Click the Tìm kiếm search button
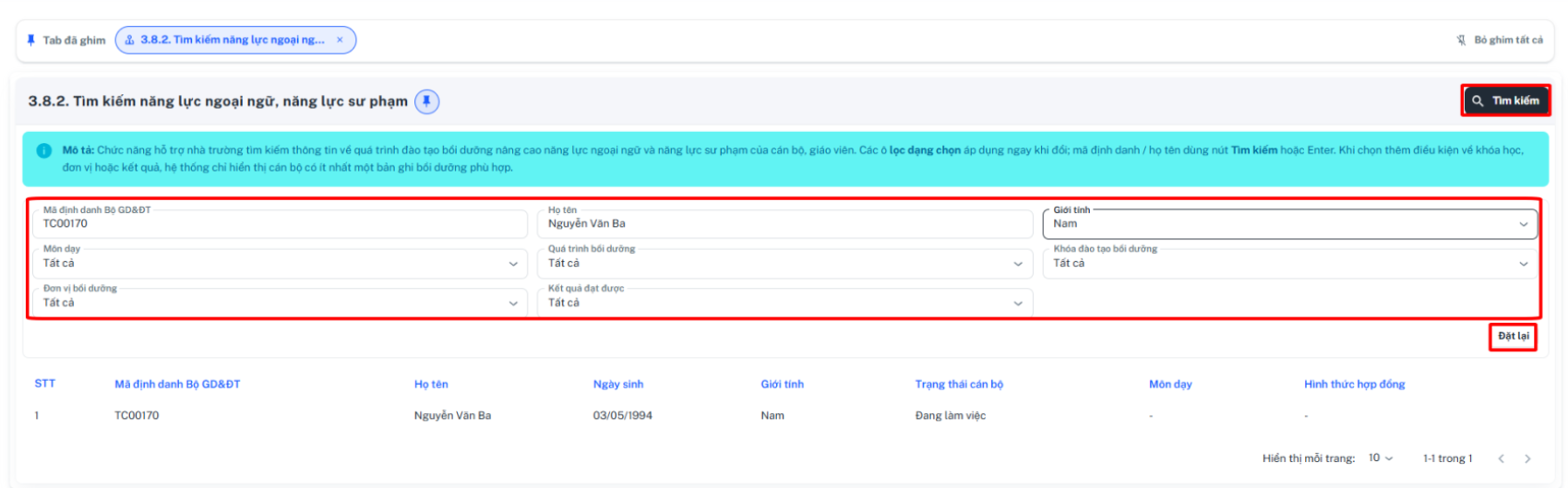 pyautogui.click(x=1505, y=101)
